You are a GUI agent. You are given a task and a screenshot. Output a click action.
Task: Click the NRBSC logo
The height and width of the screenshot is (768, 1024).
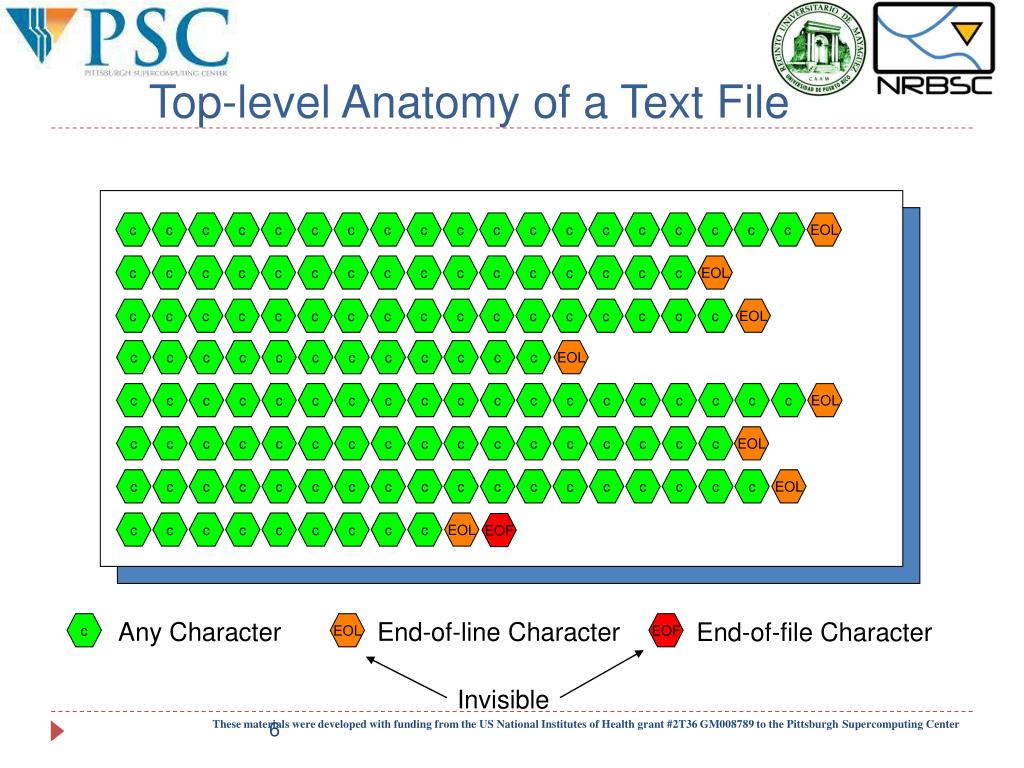[934, 49]
